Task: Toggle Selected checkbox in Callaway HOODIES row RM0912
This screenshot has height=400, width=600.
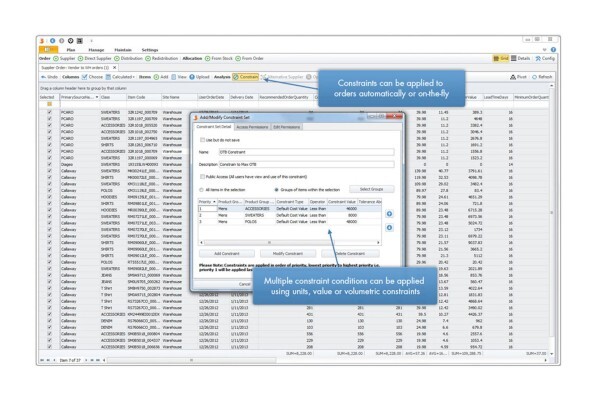Action: (49, 197)
